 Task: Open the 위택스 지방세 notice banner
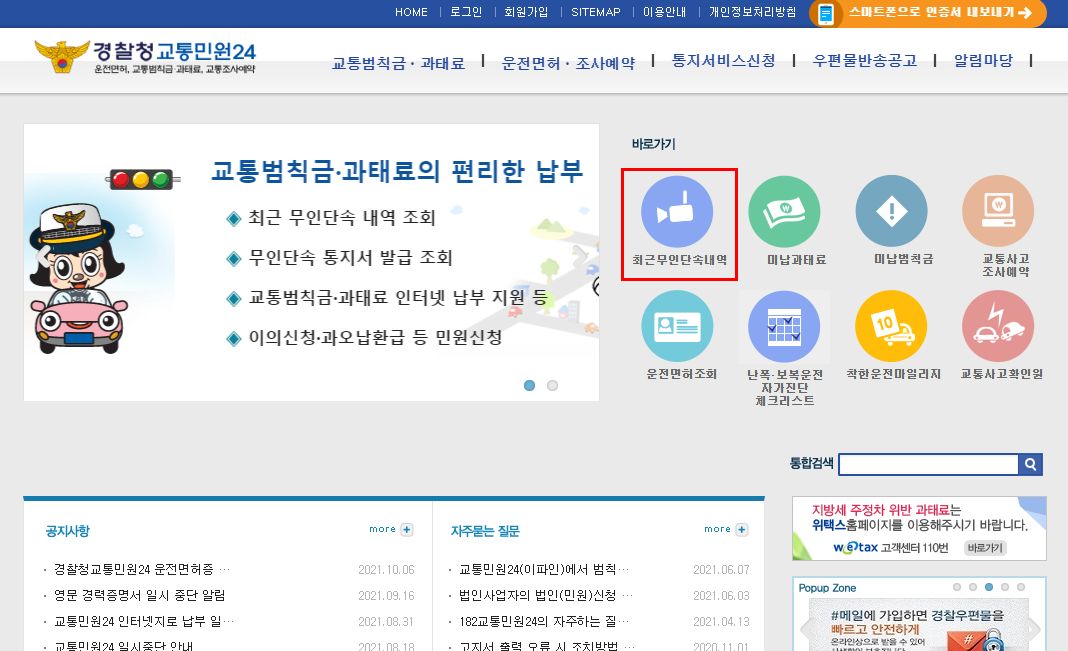pos(919,528)
